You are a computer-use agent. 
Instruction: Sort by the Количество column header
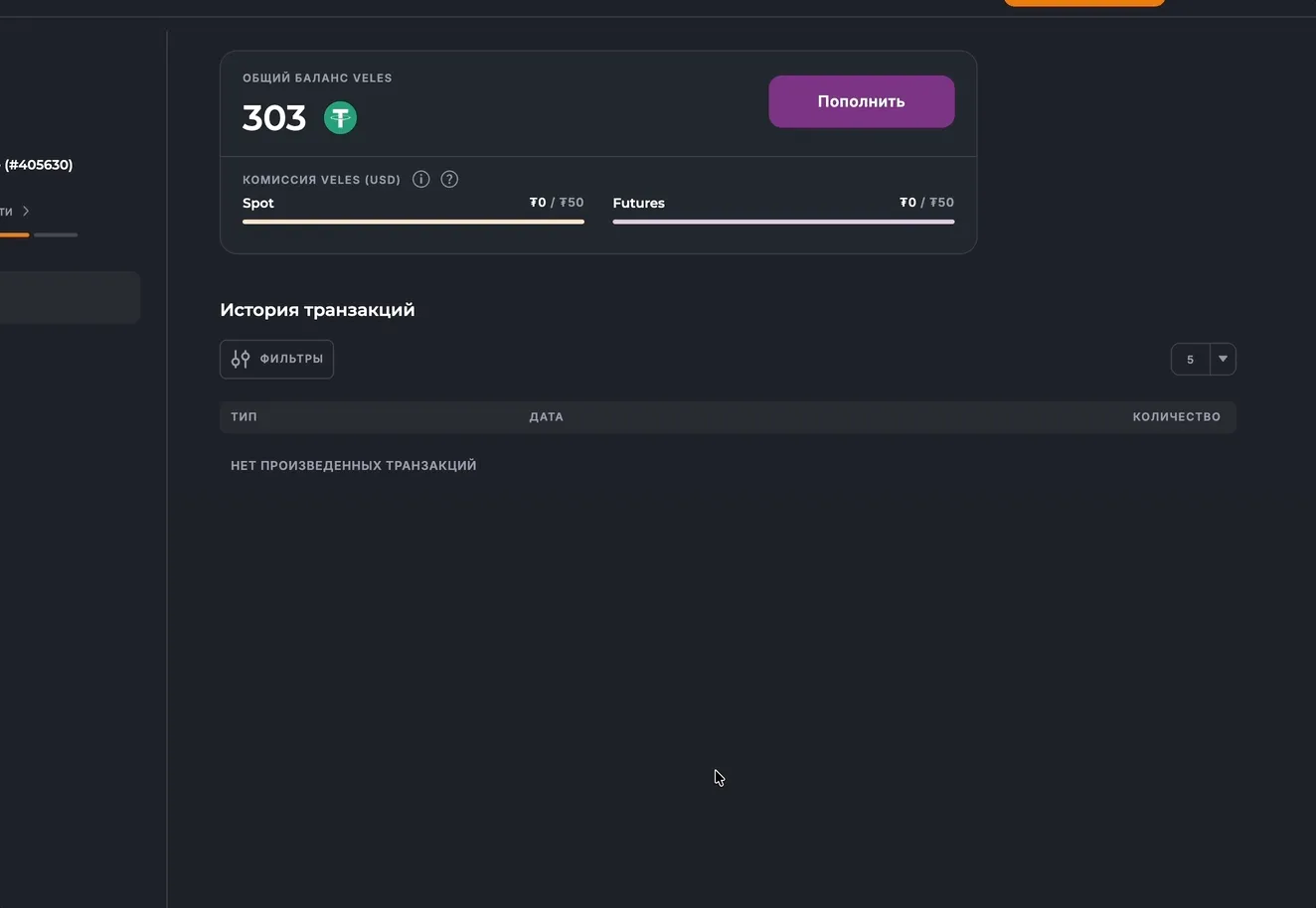(1176, 417)
